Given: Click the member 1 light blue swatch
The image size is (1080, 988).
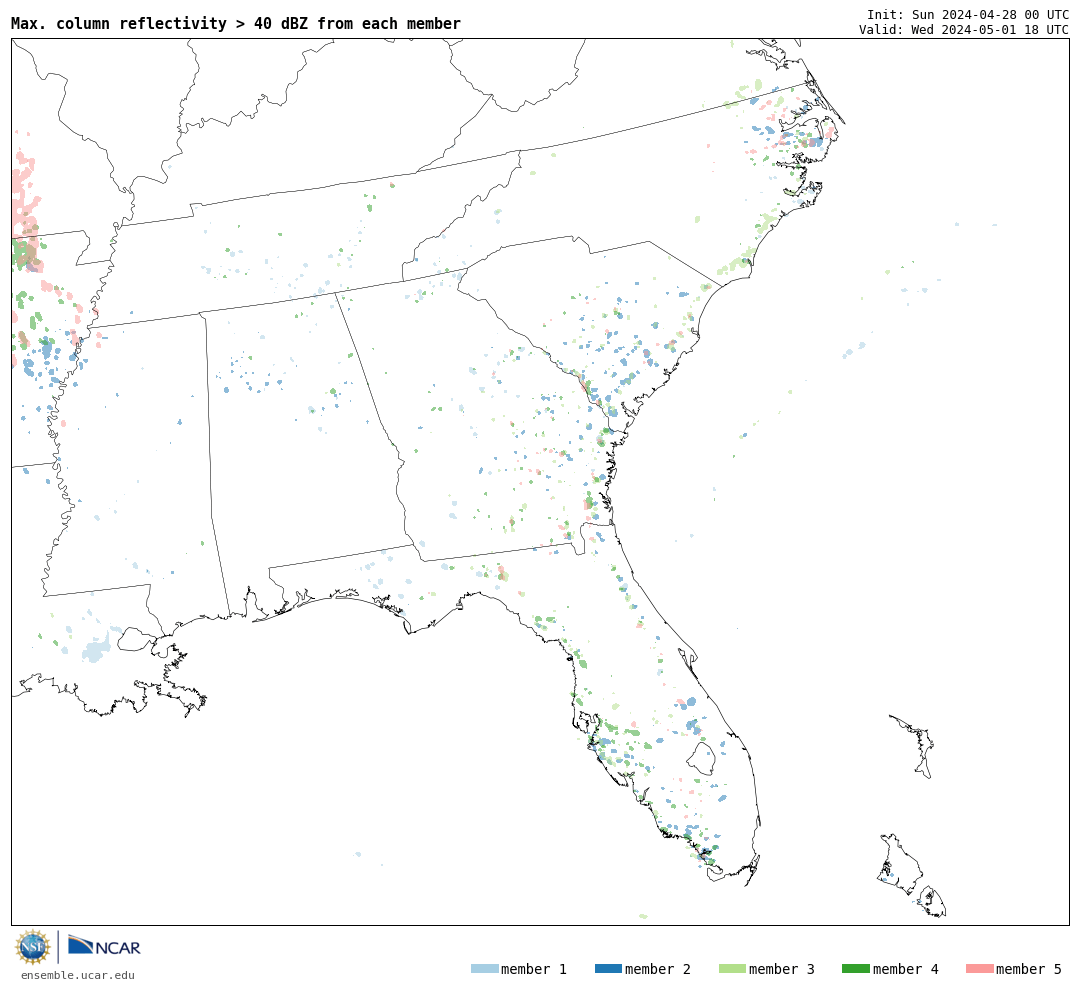Looking at the screenshot, I should point(484,968).
